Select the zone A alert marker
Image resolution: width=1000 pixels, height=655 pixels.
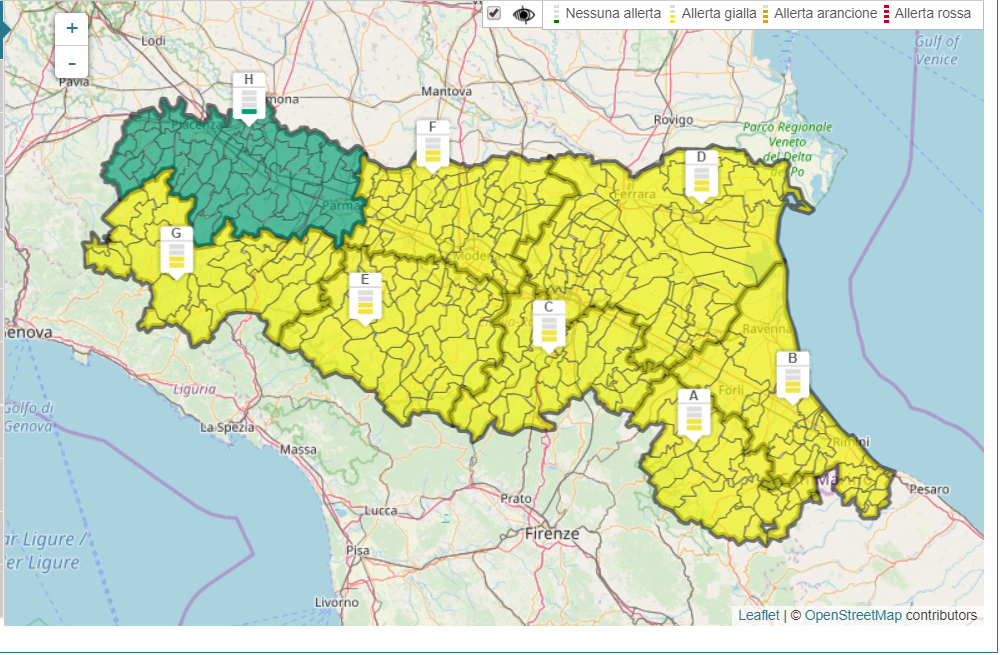click(693, 414)
